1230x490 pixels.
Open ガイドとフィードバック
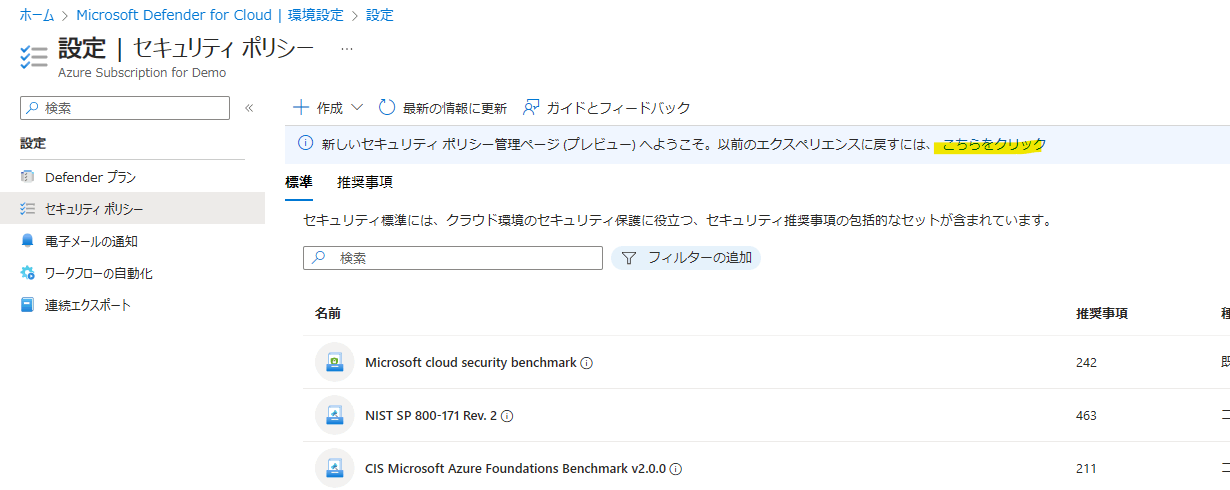pyautogui.click(x=607, y=107)
